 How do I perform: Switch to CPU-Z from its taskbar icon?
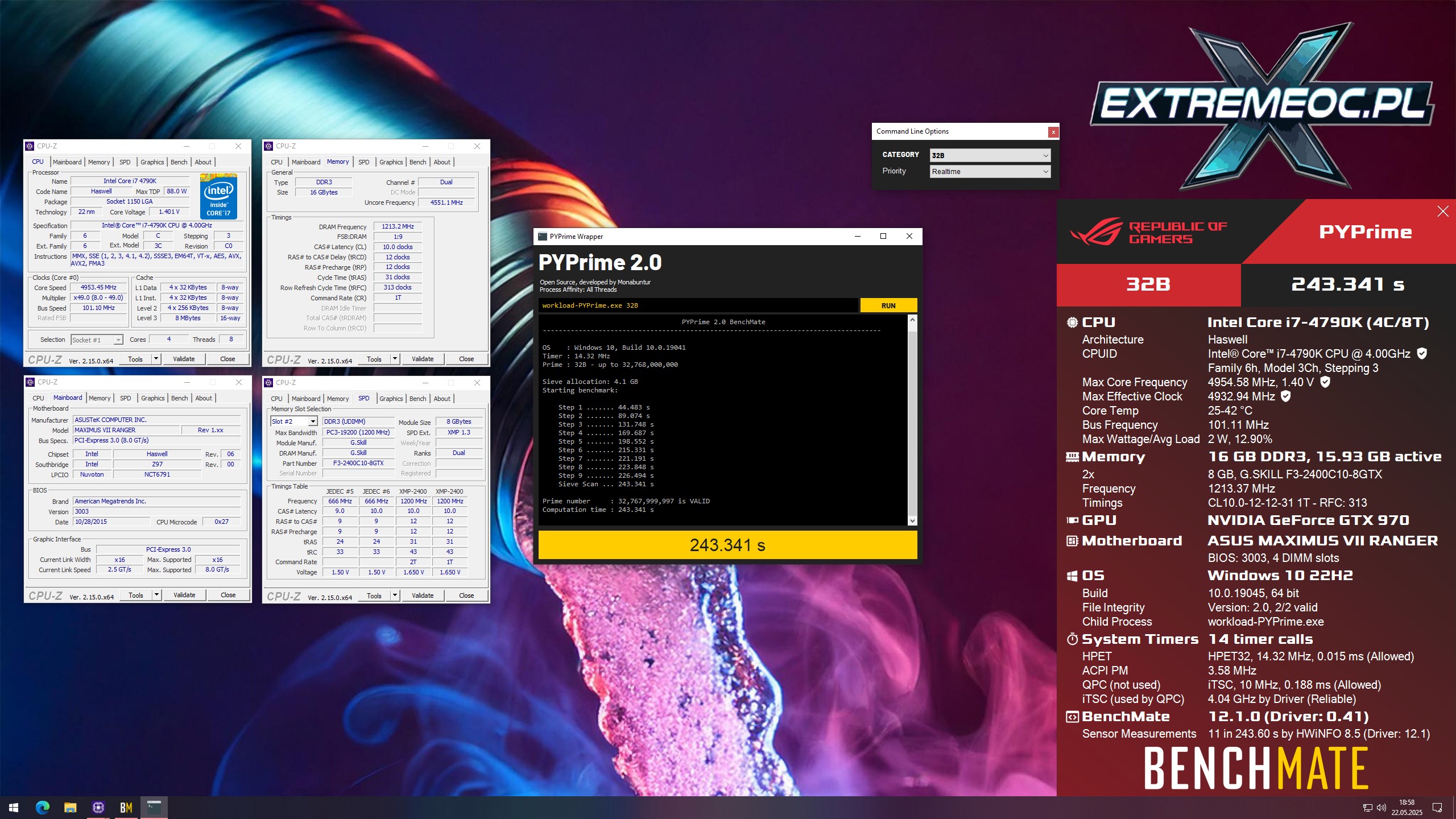(x=98, y=808)
